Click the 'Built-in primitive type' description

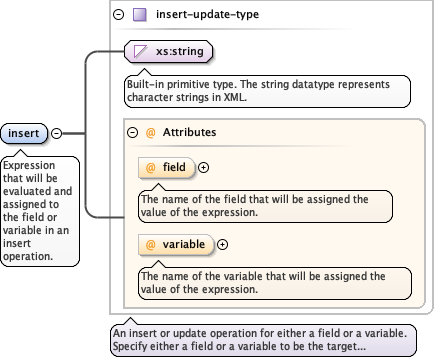(267, 91)
